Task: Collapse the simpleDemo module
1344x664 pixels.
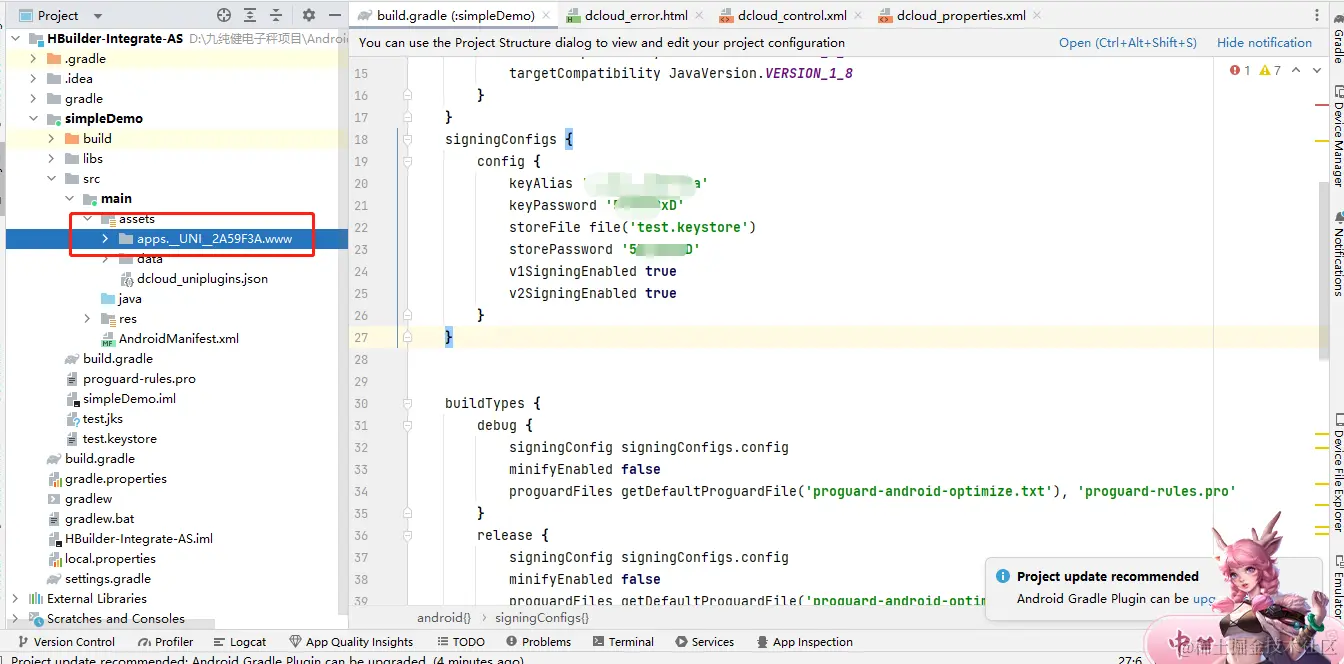Action: (x=33, y=119)
